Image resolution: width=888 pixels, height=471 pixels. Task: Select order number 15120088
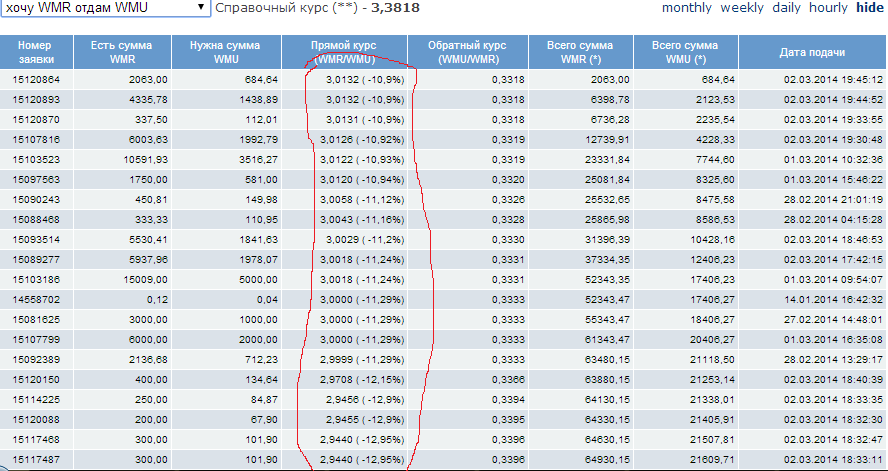[x=36, y=419]
